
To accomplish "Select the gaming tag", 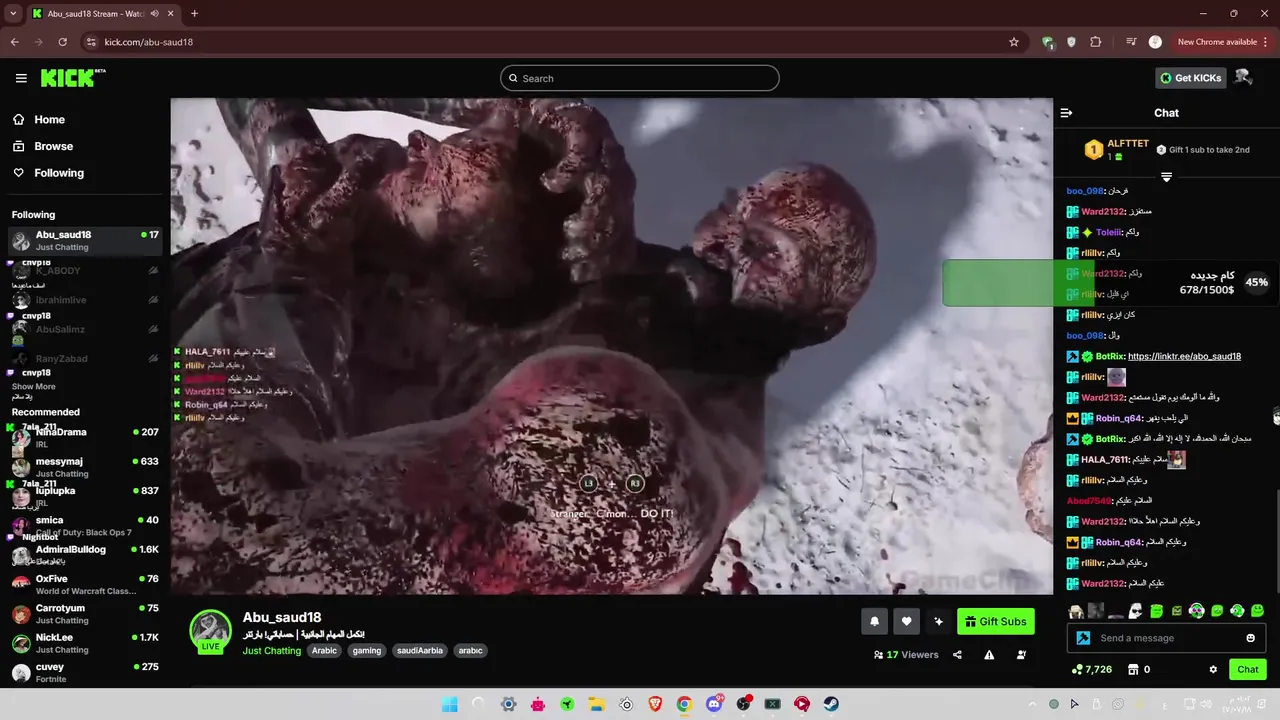I will [x=367, y=650].
